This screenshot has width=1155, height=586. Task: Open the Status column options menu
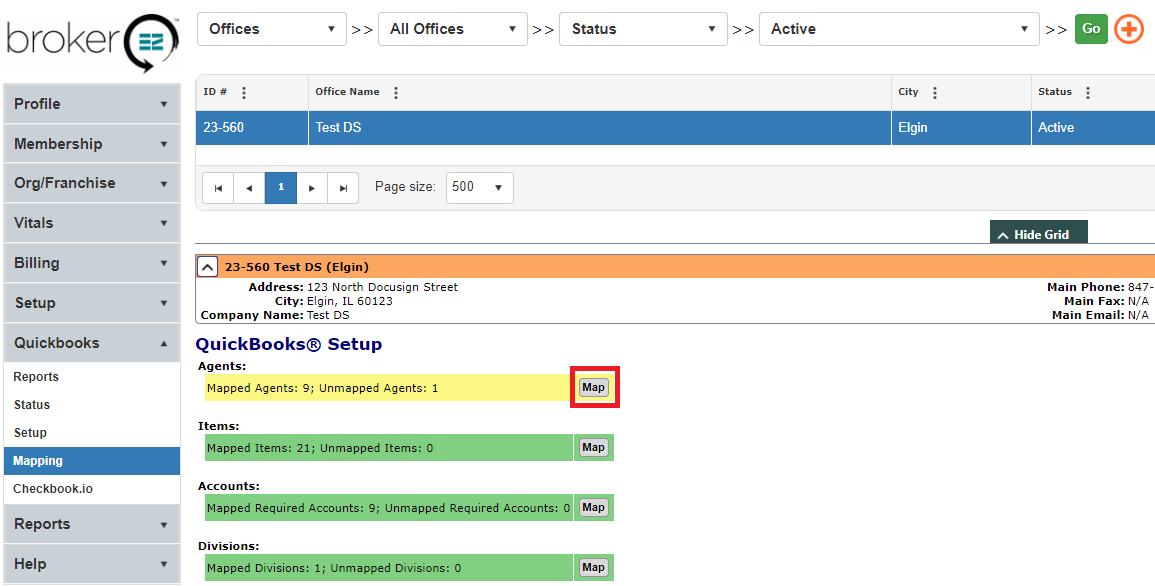[x=1088, y=93]
